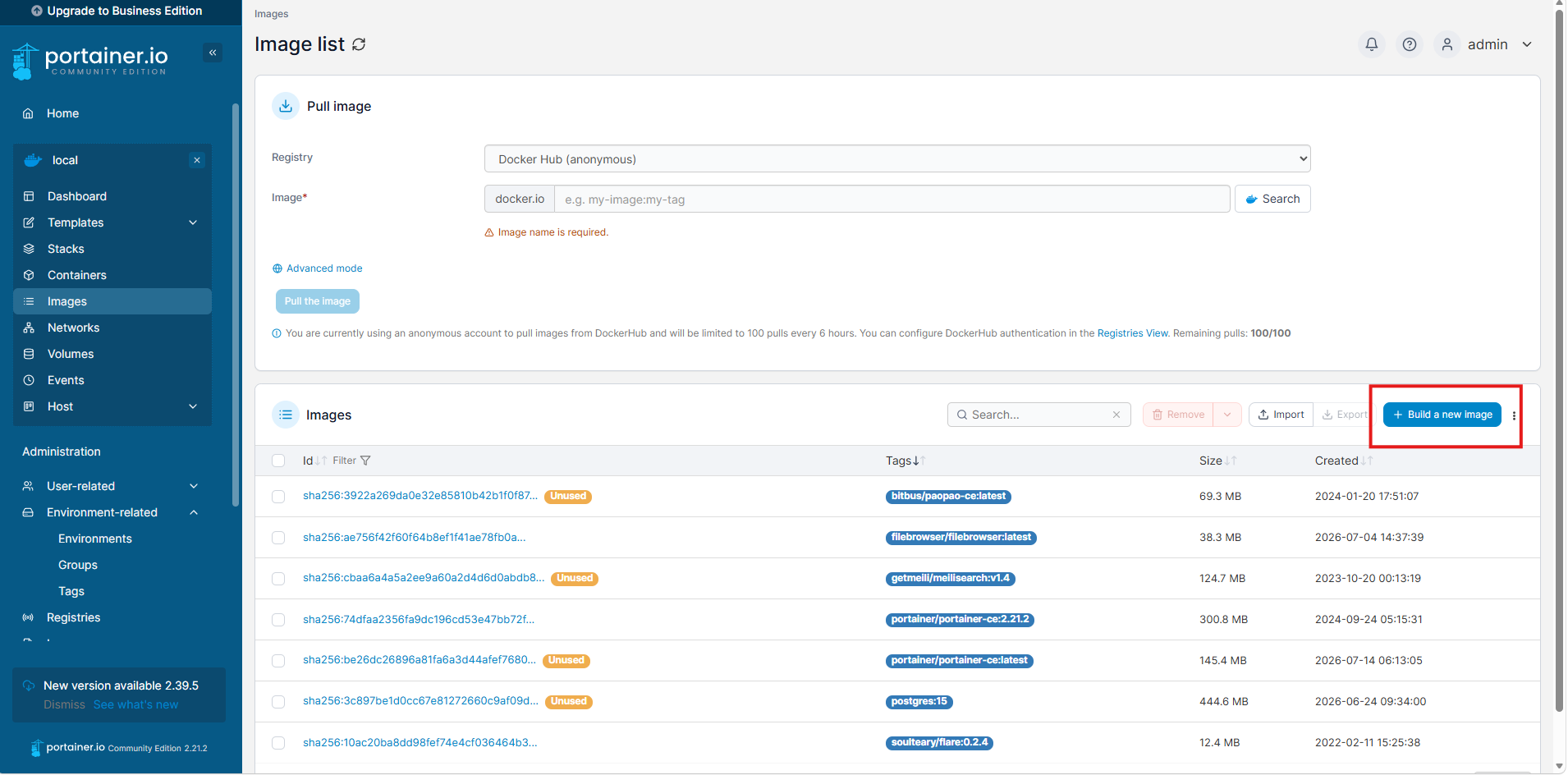Open Environments under Environment-related

pyautogui.click(x=95, y=539)
